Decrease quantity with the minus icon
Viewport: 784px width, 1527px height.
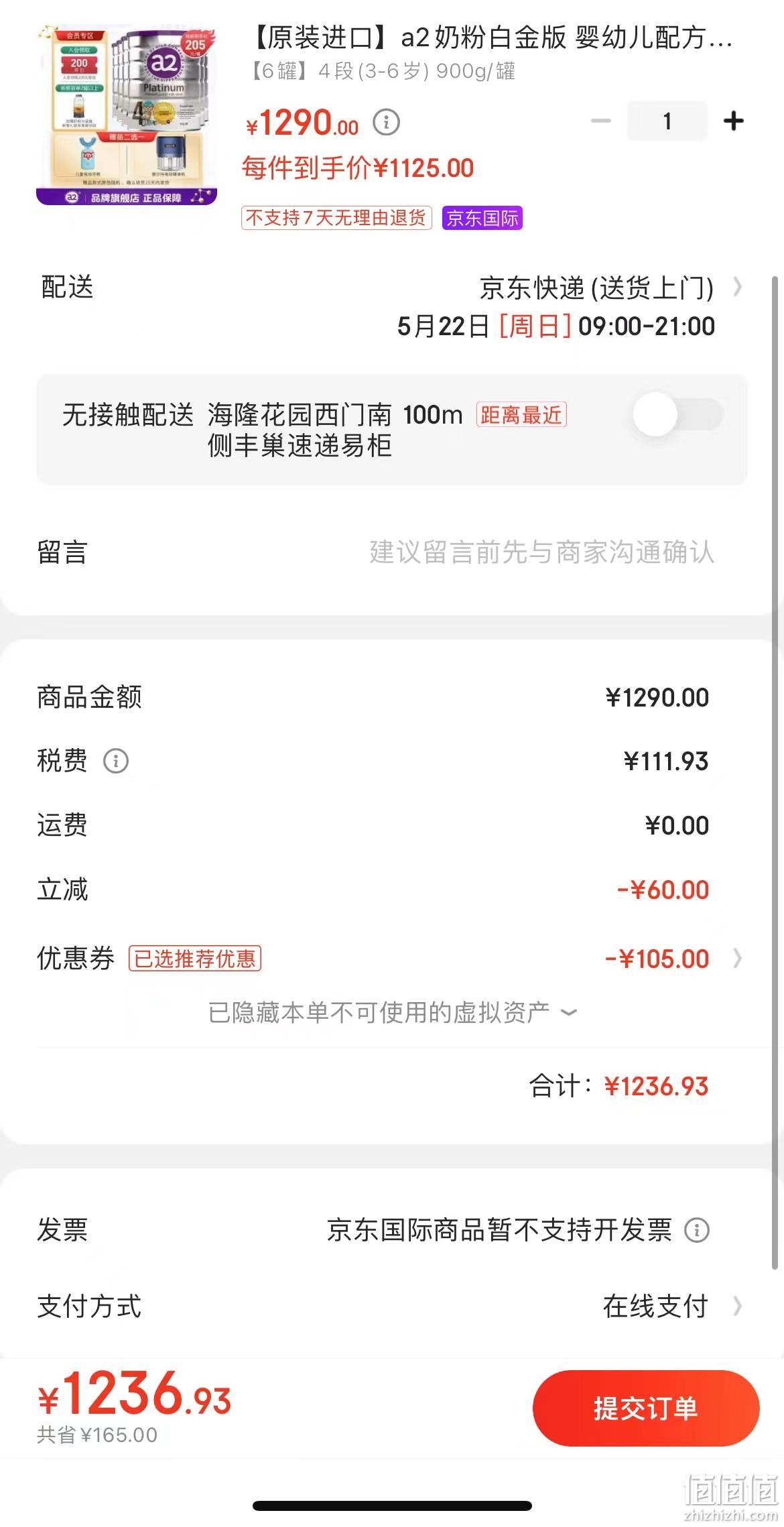pos(601,121)
